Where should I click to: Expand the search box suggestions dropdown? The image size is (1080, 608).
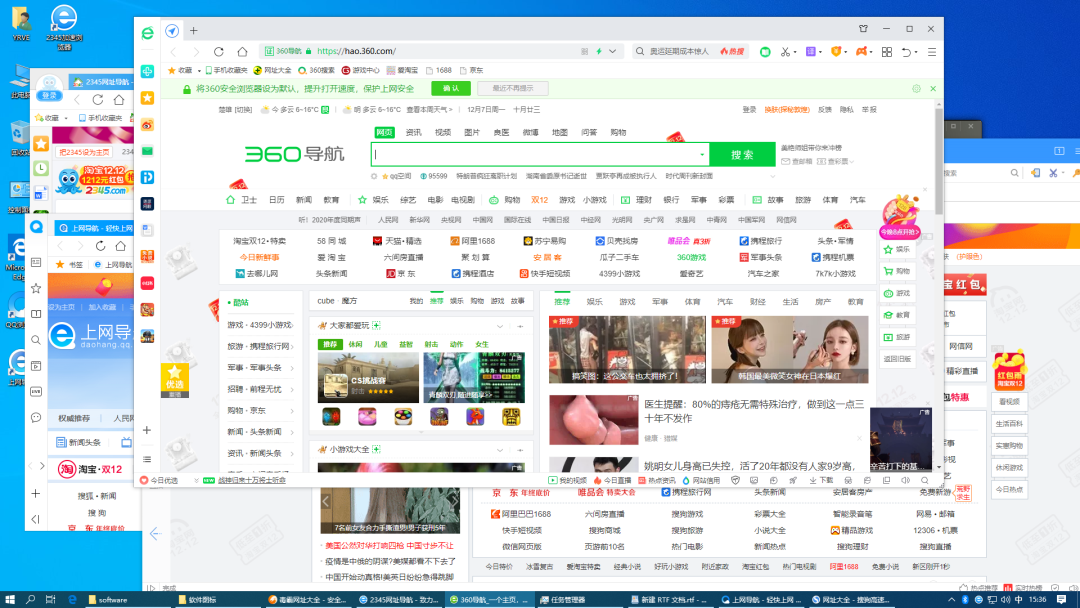point(702,155)
